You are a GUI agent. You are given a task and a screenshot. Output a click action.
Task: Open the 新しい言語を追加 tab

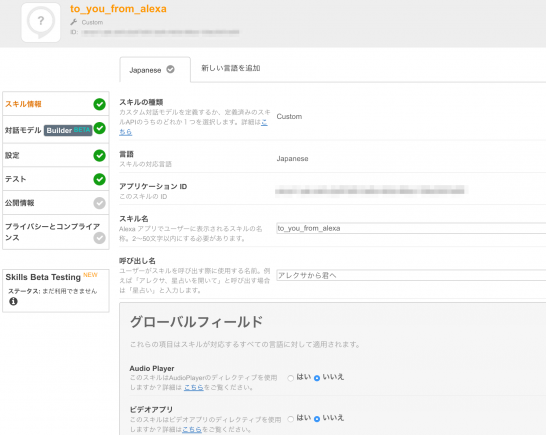(231, 68)
